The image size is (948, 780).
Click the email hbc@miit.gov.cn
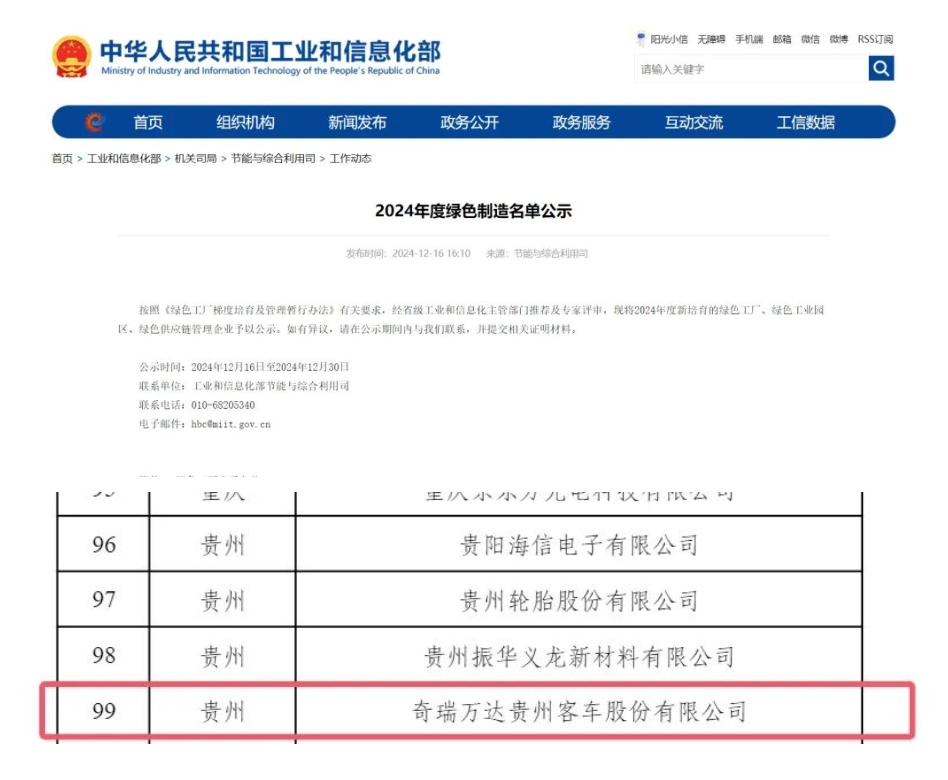point(231,424)
